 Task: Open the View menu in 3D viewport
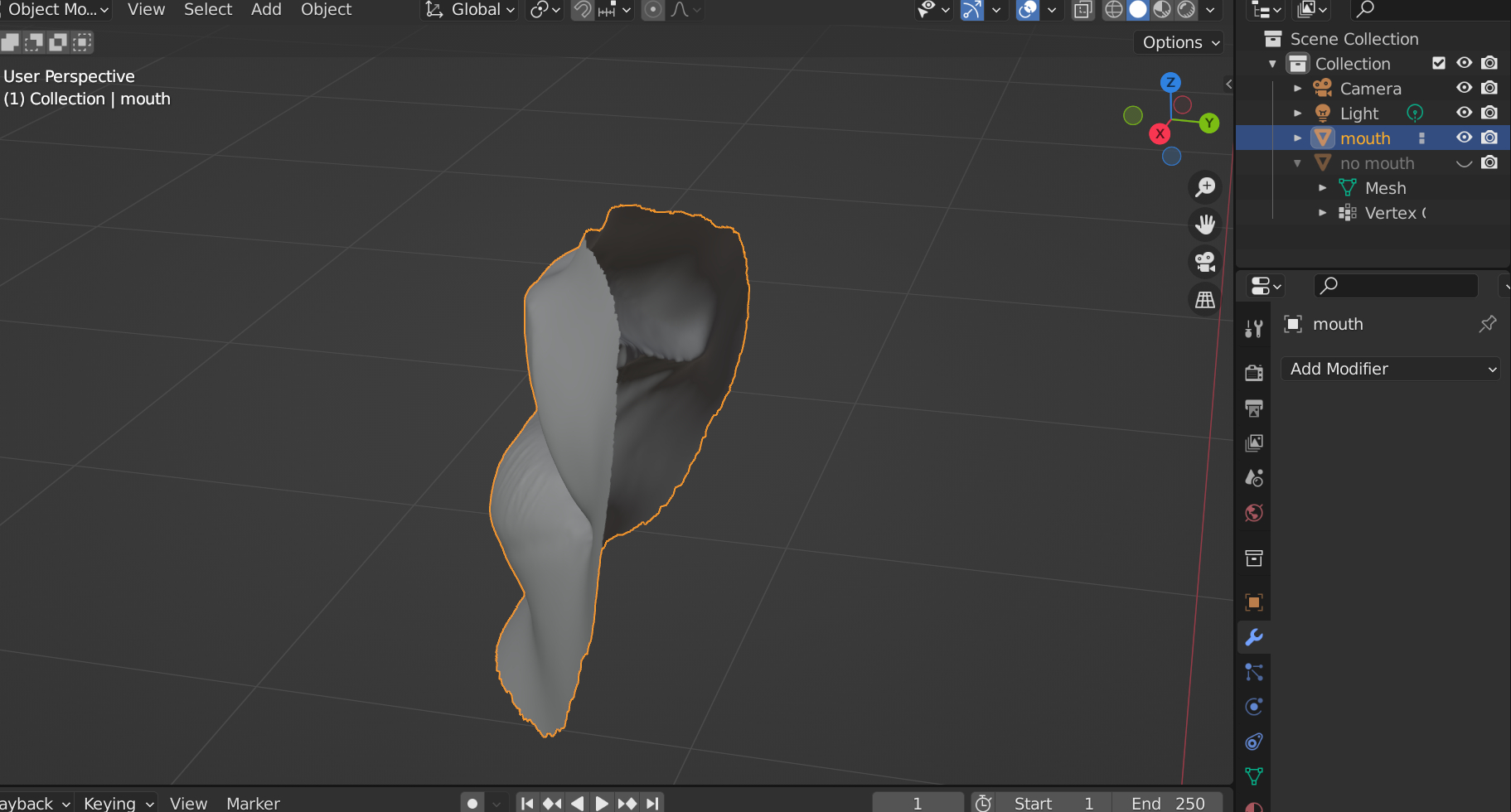point(146,10)
